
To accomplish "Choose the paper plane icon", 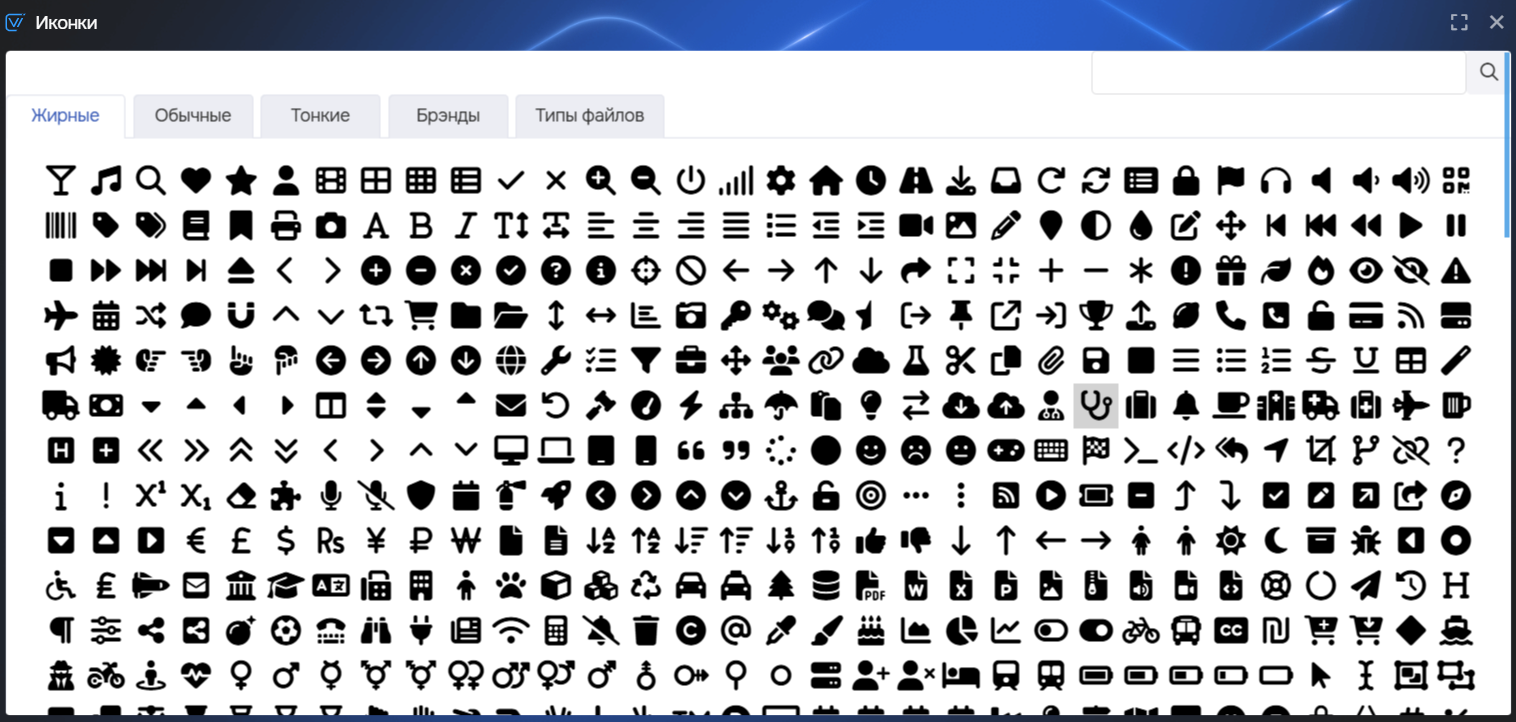I will [x=1366, y=586].
